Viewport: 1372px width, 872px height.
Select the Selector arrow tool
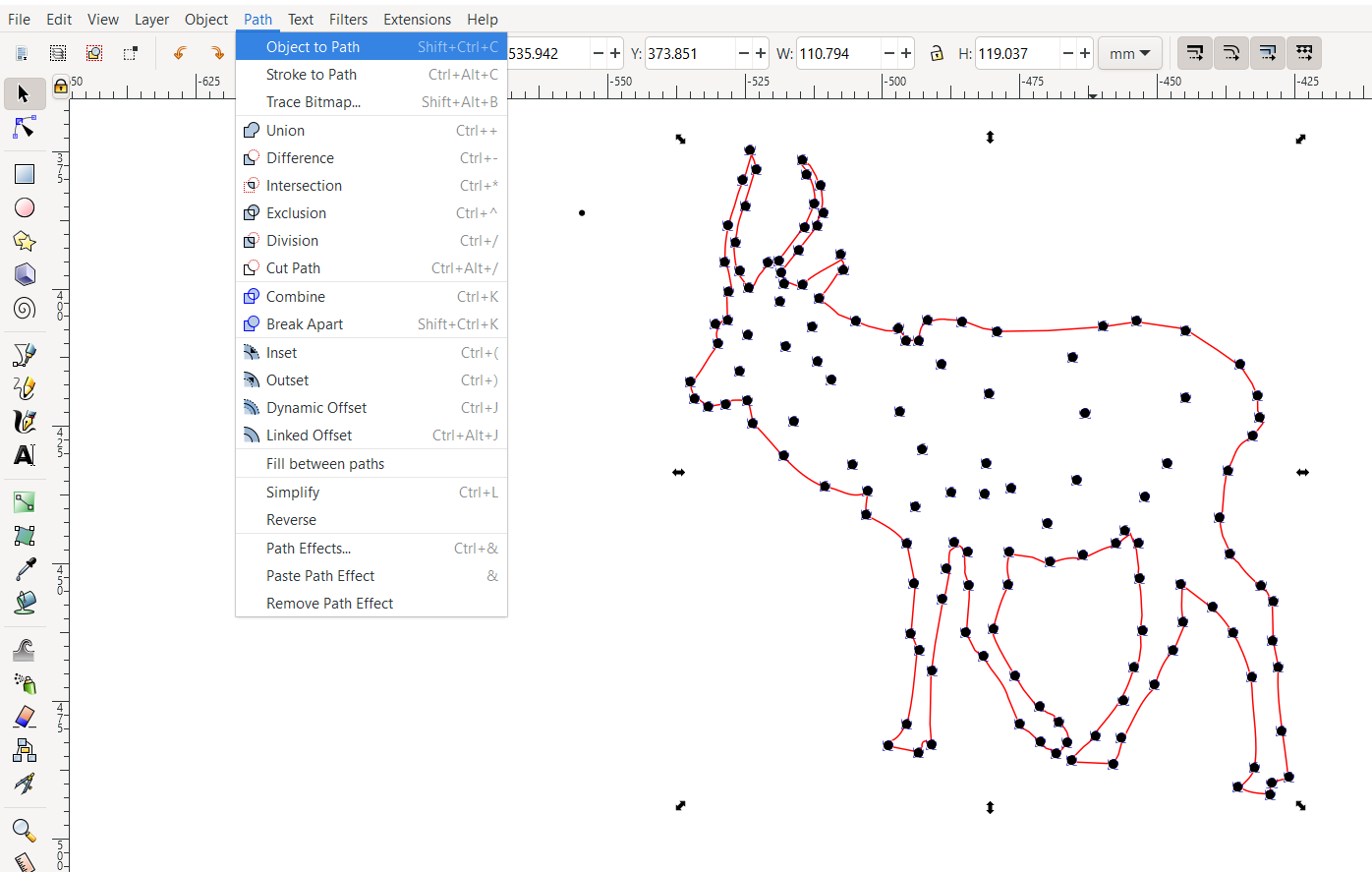25,94
